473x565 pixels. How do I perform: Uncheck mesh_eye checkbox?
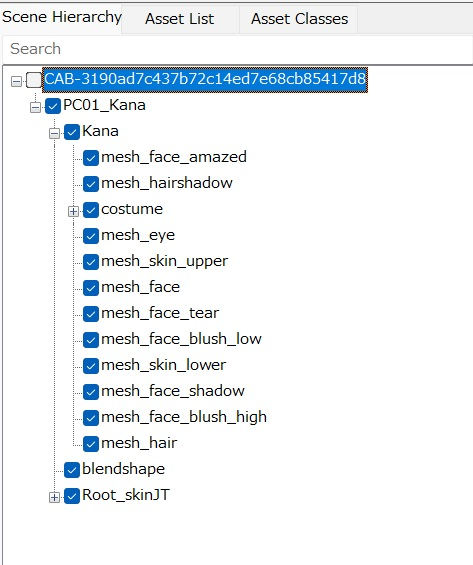click(91, 236)
